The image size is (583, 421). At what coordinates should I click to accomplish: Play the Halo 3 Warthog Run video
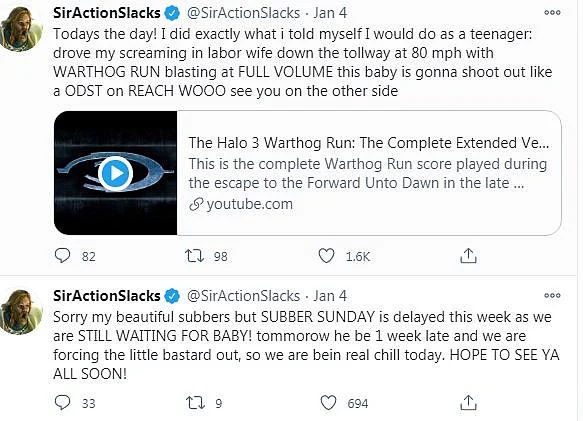click(x=116, y=173)
